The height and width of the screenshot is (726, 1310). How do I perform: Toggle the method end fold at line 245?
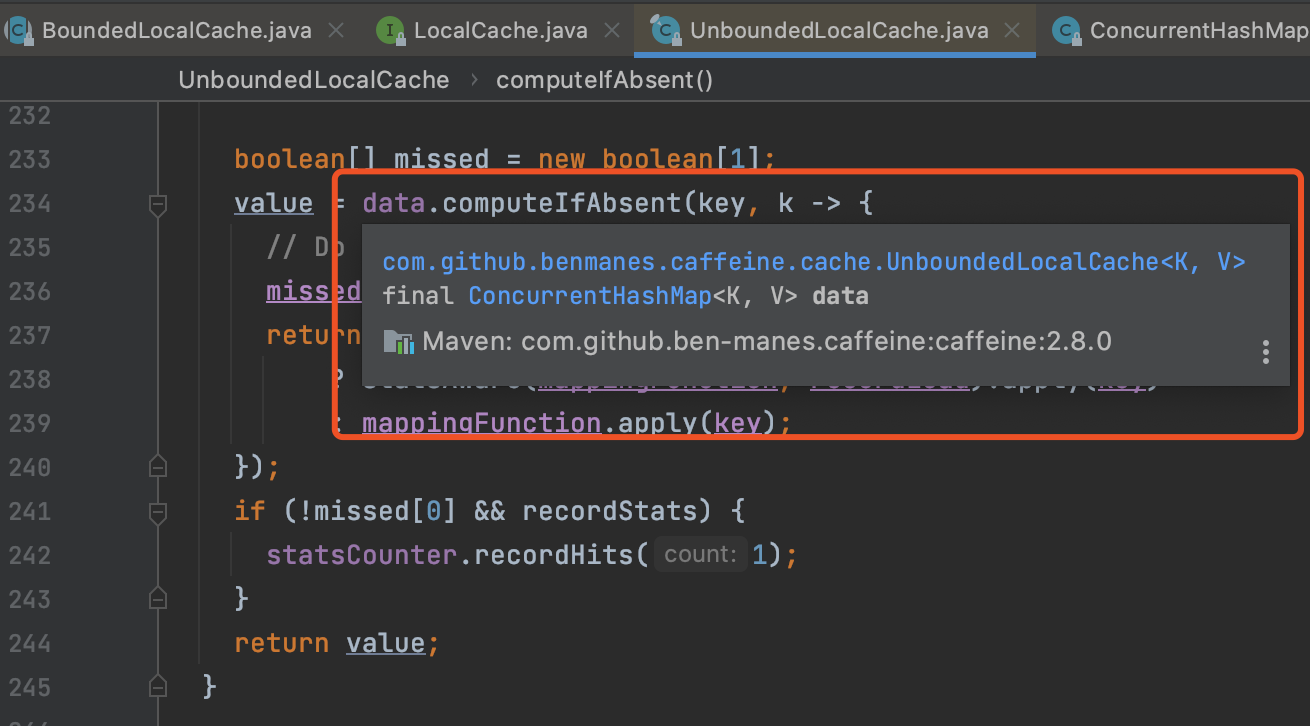tap(157, 687)
